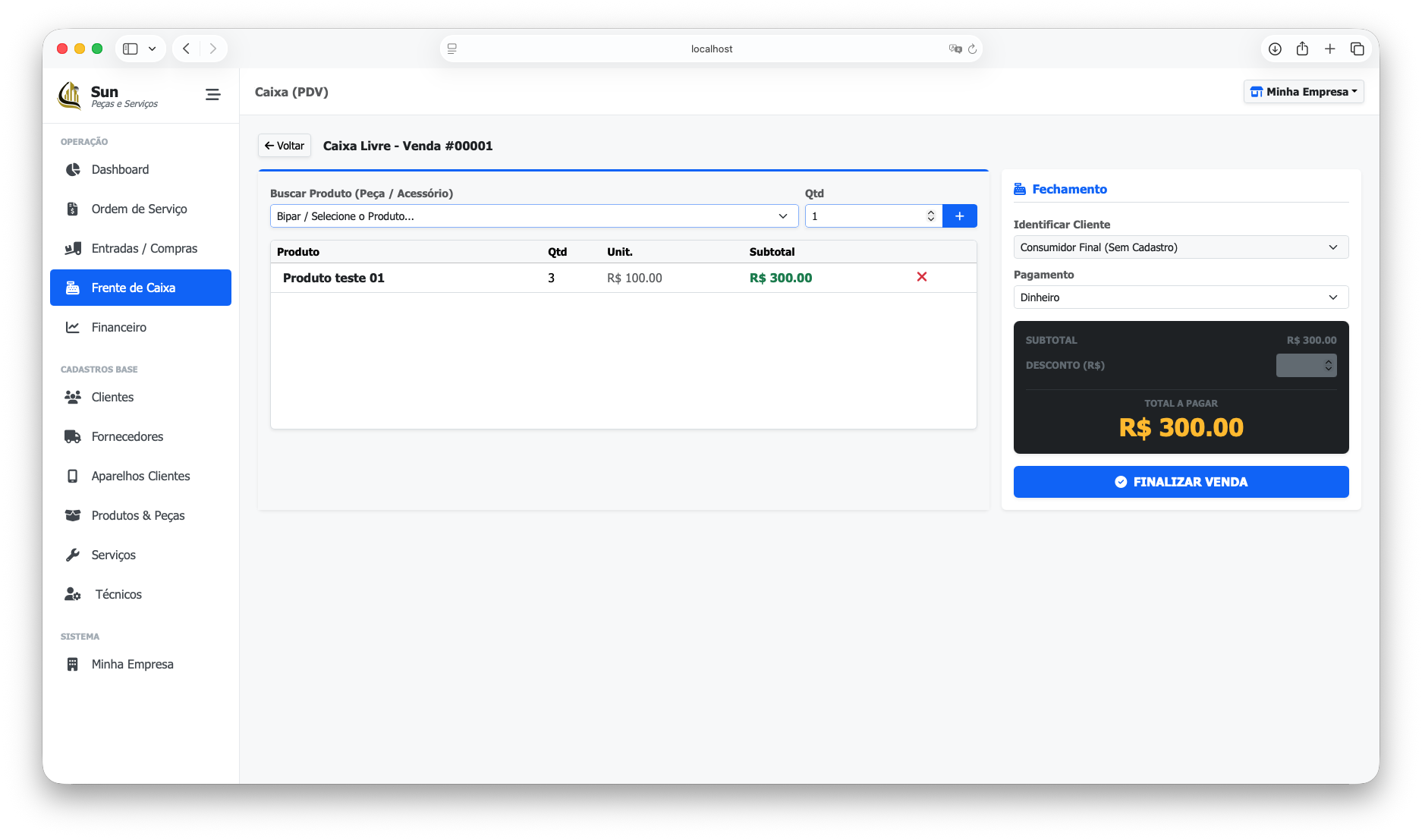Click the browser page reload icon
This screenshot has height=840, width=1422.
pyautogui.click(x=972, y=49)
